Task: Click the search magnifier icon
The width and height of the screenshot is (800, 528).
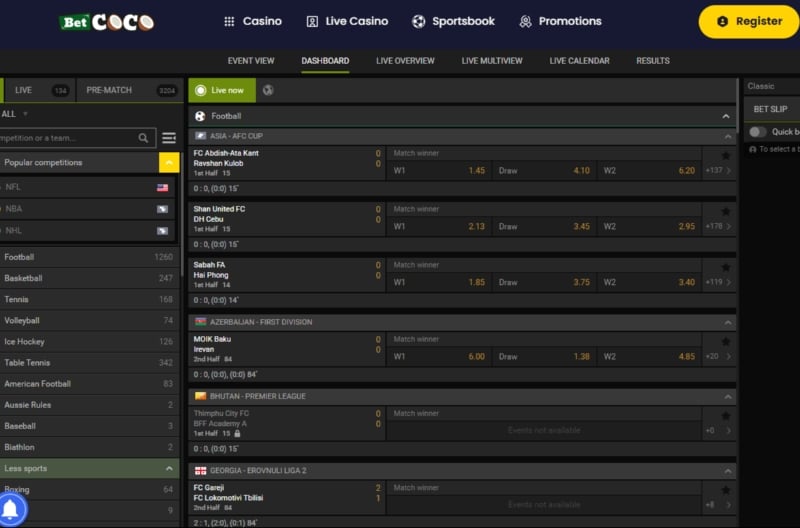Action: point(143,138)
